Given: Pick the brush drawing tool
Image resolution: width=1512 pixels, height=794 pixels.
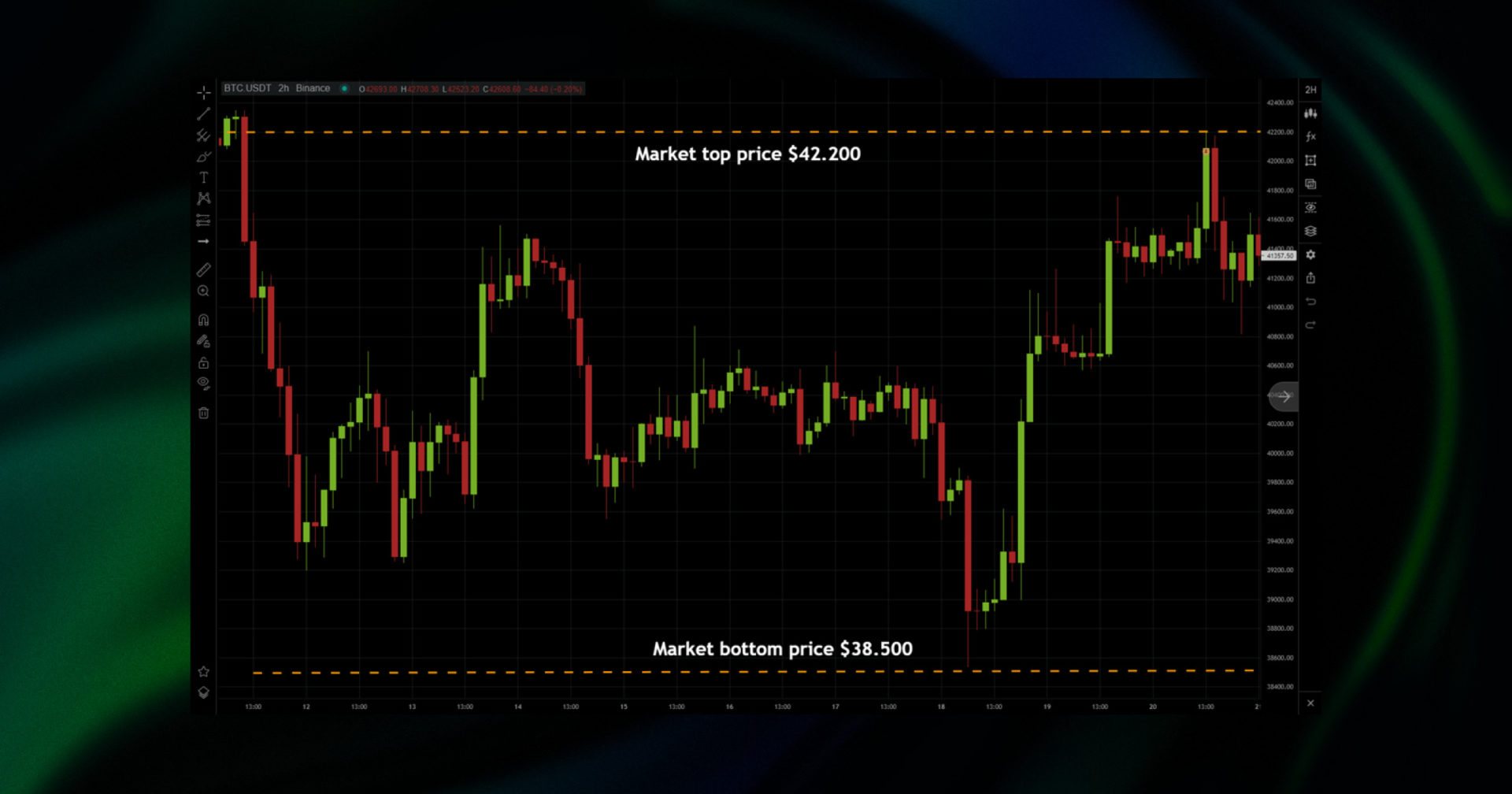Looking at the screenshot, I should coord(203,157).
